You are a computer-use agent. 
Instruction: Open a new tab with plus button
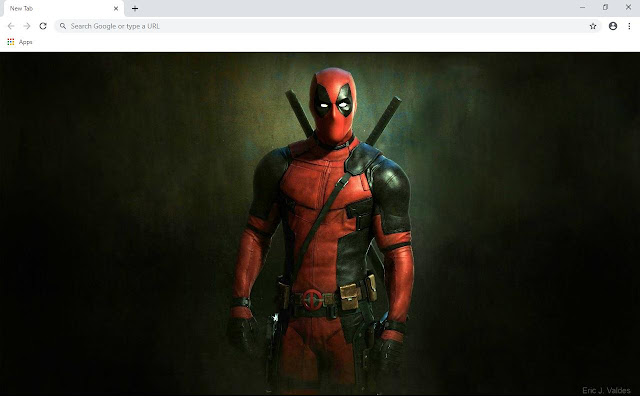(135, 8)
